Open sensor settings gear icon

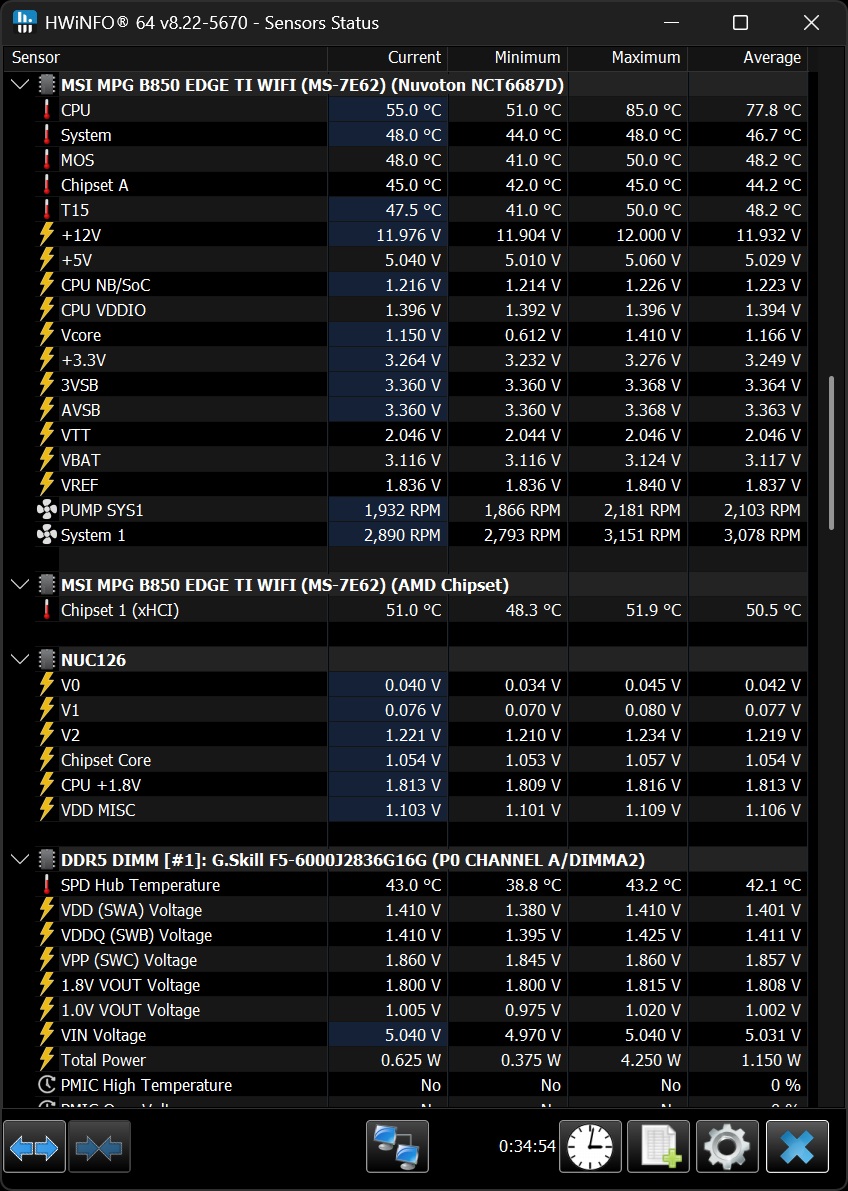tap(727, 1146)
